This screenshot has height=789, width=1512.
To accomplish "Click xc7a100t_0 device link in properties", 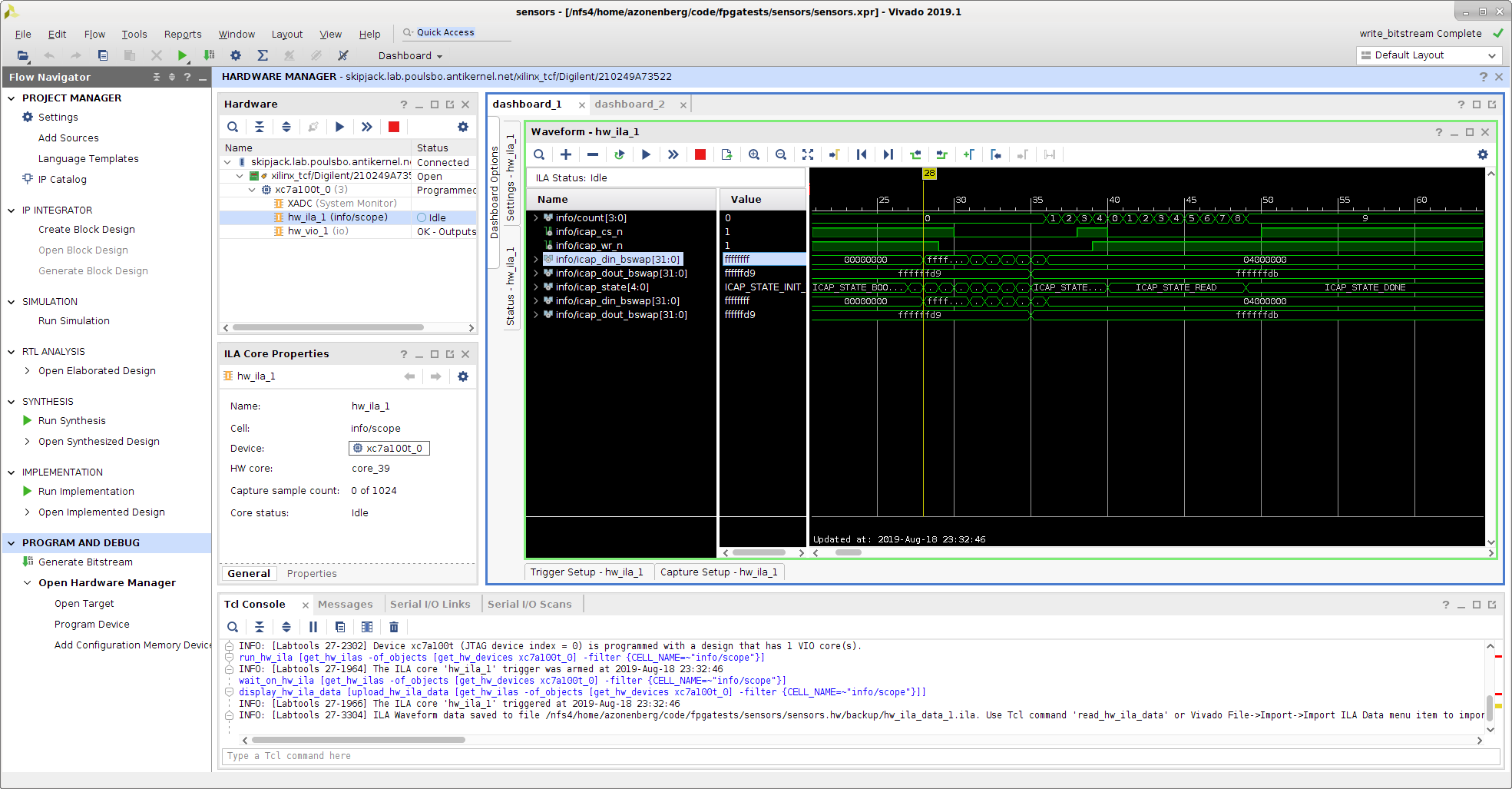I will pyautogui.click(x=389, y=449).
